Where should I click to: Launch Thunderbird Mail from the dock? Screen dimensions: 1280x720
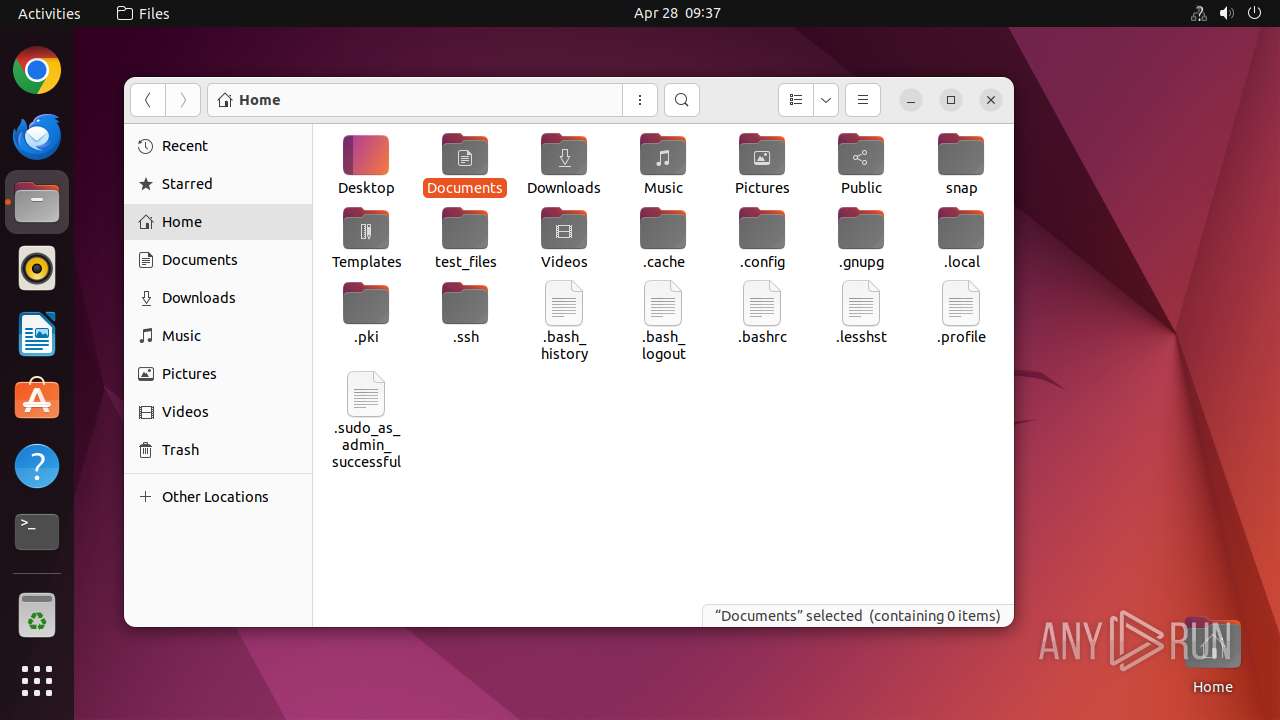(37, 136)
